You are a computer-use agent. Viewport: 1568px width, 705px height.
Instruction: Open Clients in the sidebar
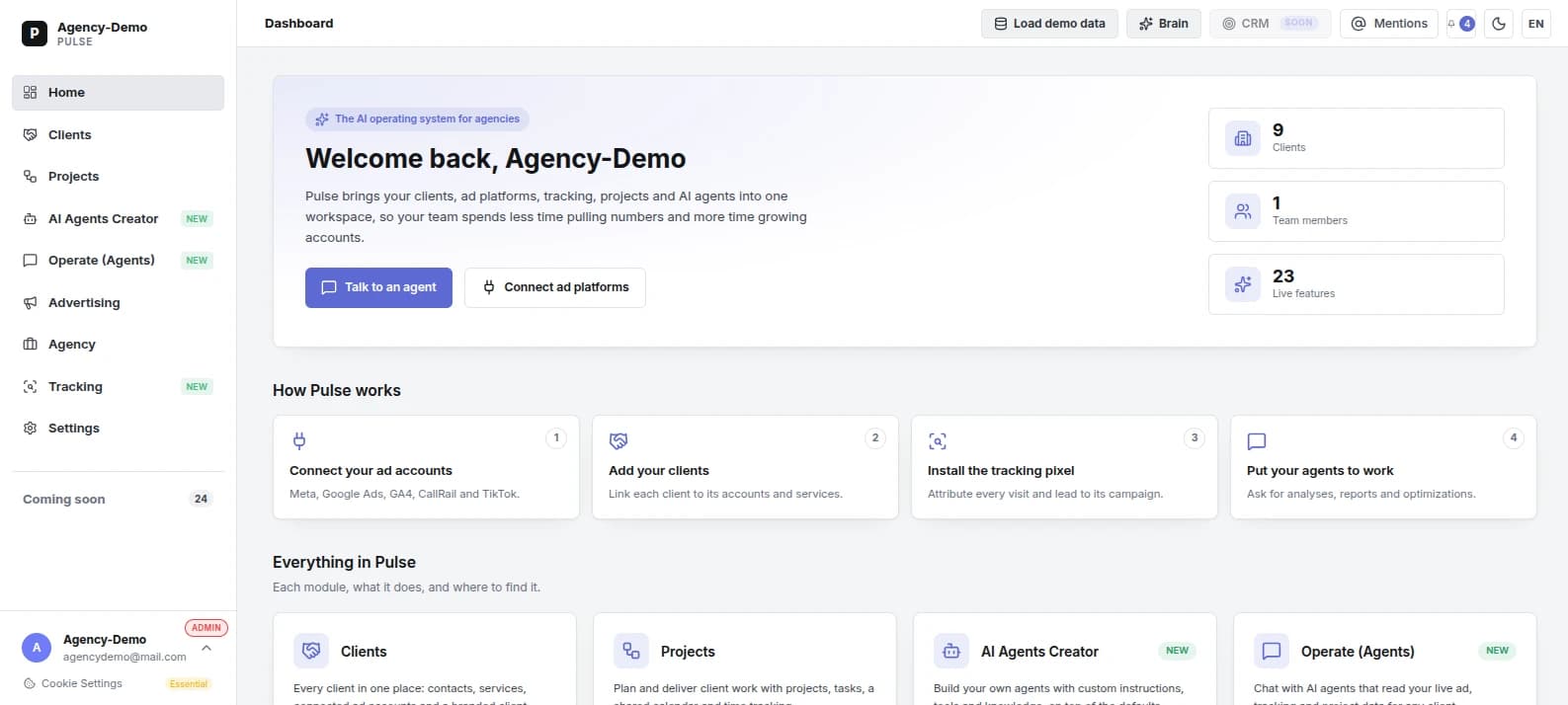(118, 134)
